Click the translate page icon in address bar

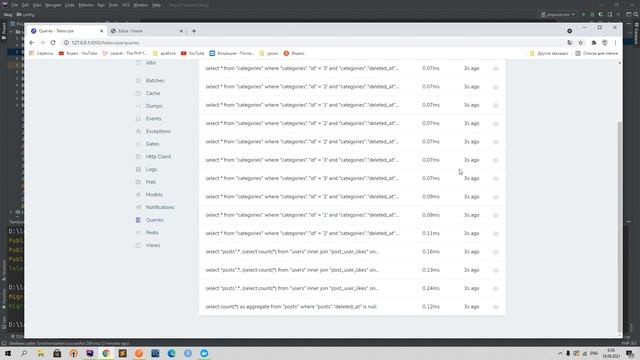(x=570, y=42)
